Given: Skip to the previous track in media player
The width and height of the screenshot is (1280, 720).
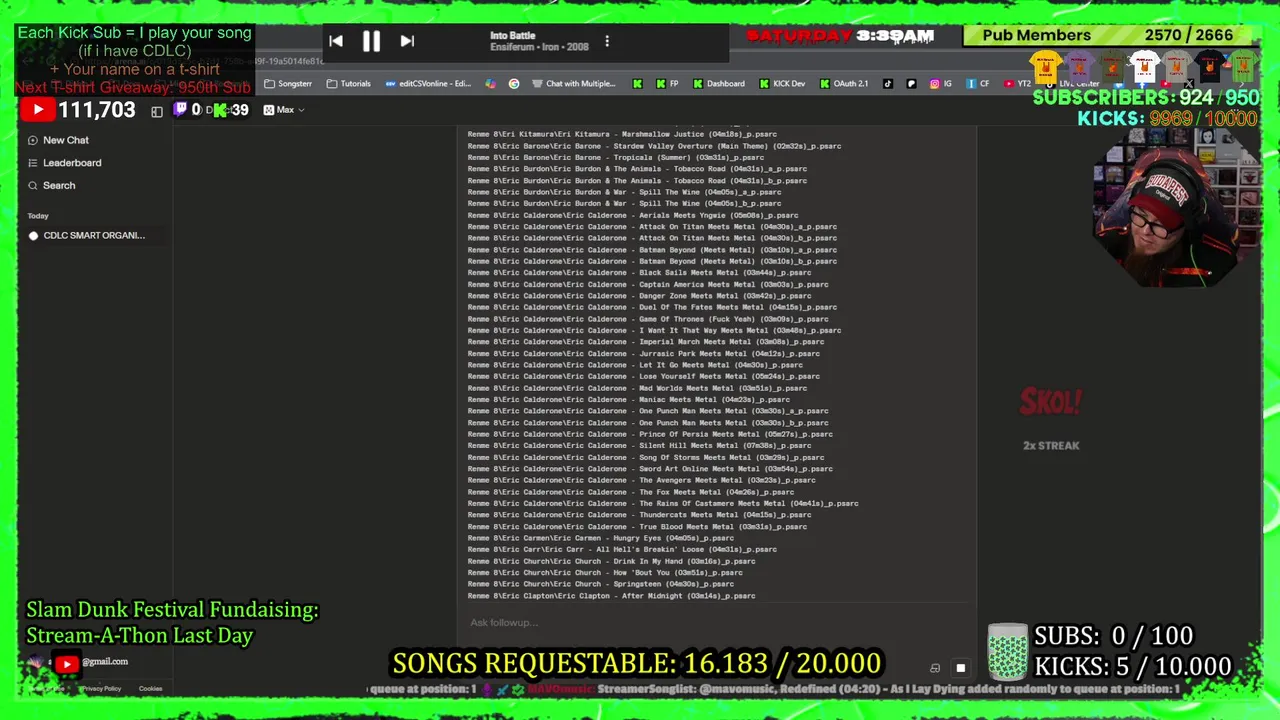Looking at the screenshot, I should (336, 41).
